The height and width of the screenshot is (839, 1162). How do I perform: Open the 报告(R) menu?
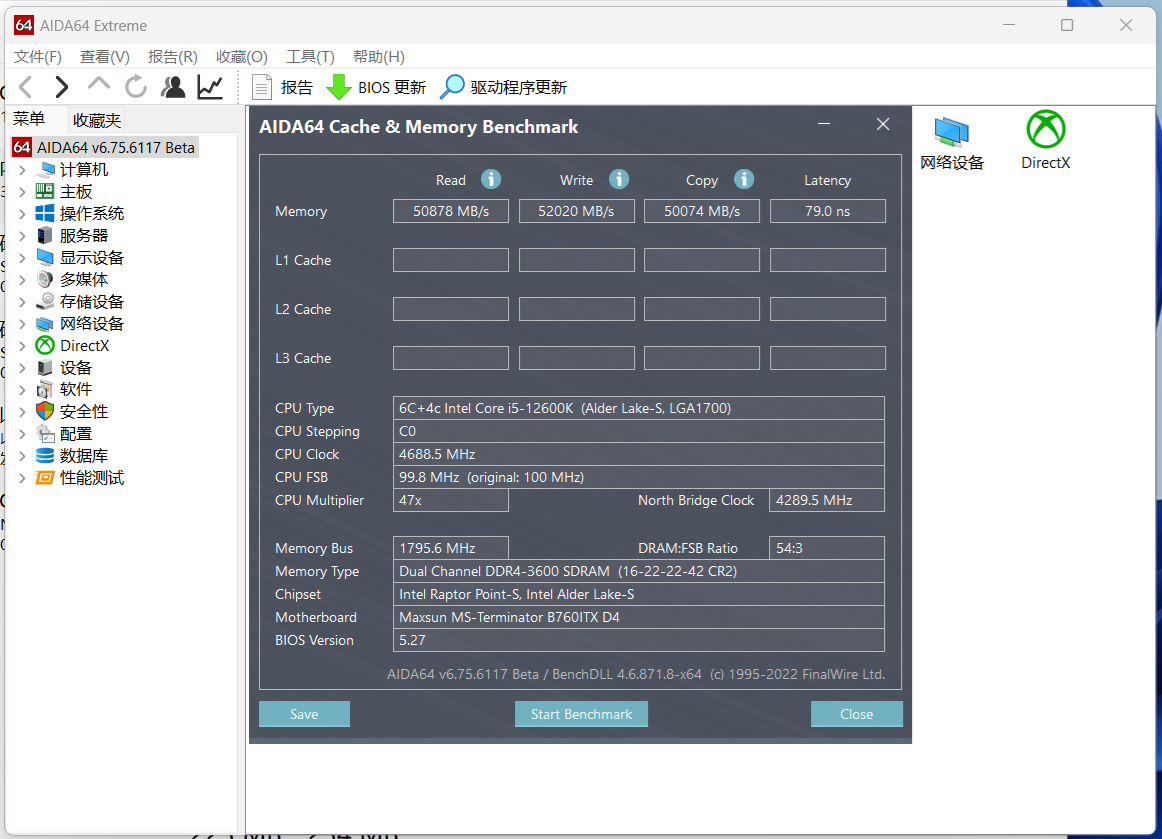(x=173, y=57)
